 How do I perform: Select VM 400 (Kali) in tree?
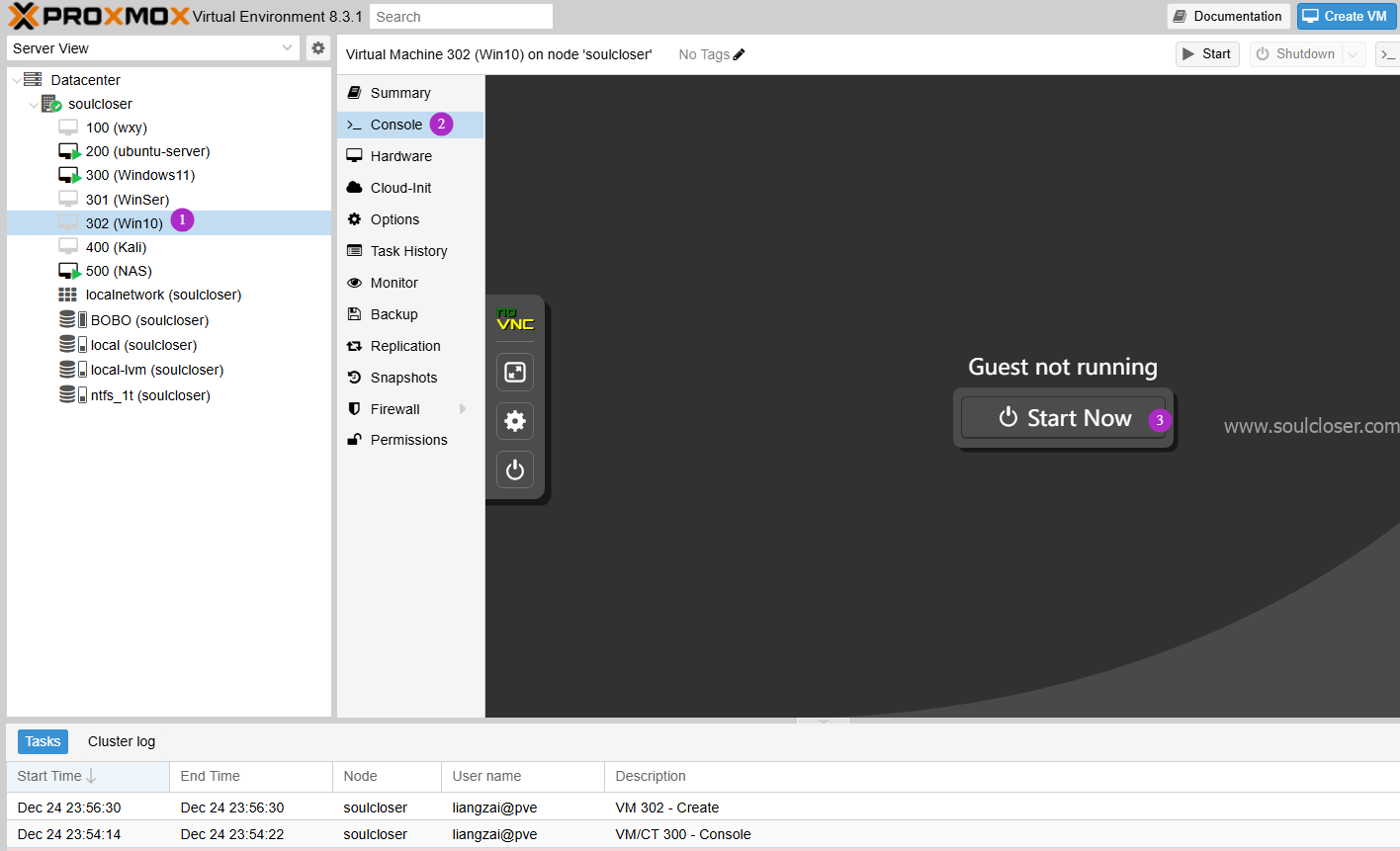point(169,247)
